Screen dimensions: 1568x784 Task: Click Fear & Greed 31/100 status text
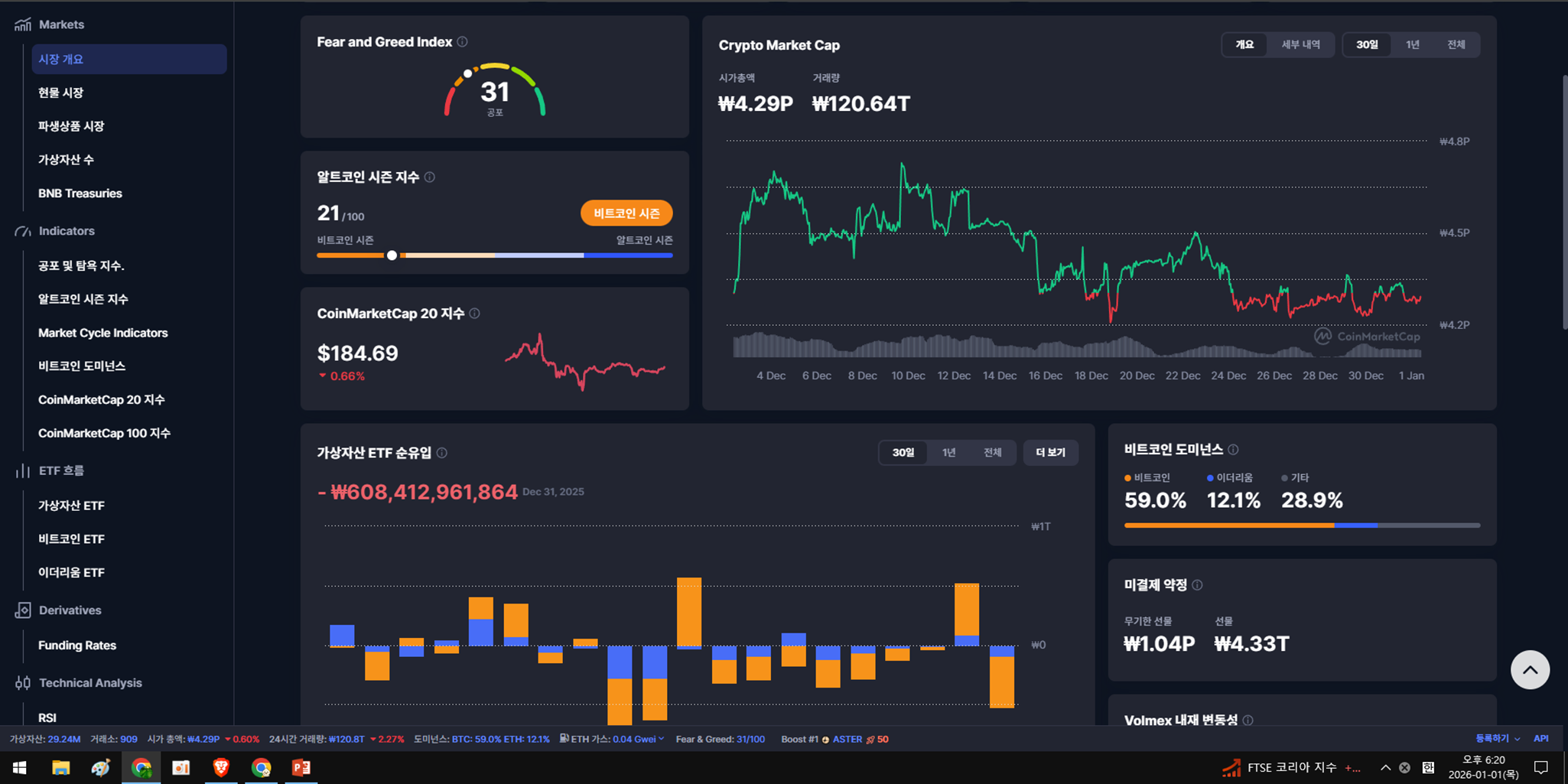pyautogui.click(x=720, y=739)
